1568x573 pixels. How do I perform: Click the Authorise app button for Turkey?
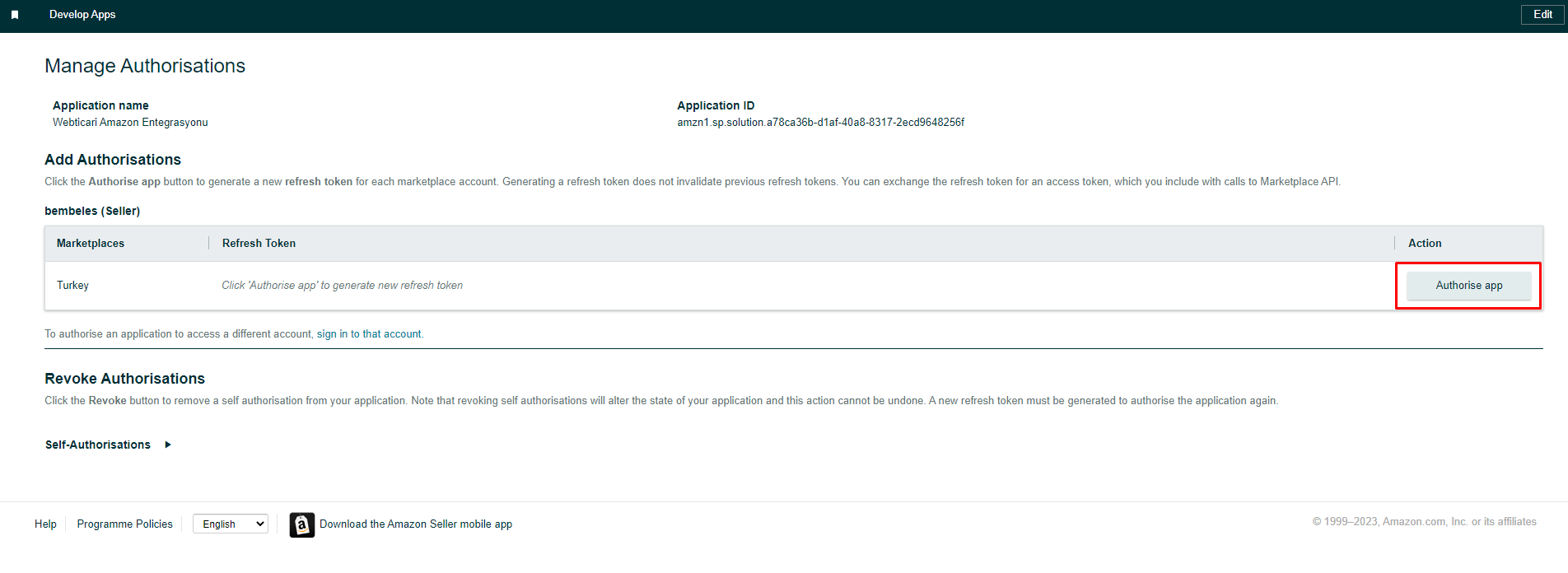1468,286
